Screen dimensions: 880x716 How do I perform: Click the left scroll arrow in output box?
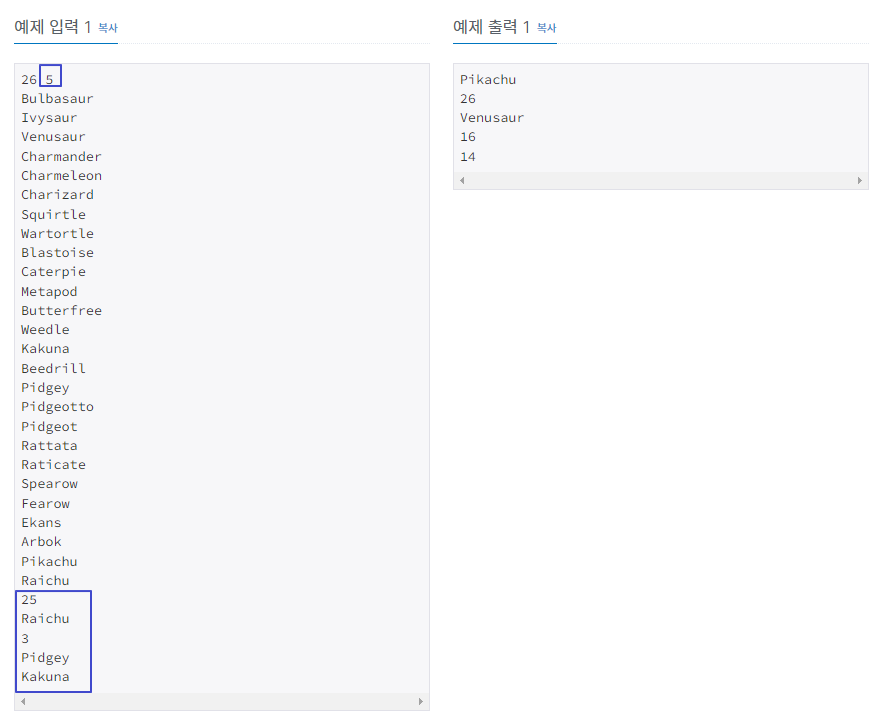pos(462,180)
